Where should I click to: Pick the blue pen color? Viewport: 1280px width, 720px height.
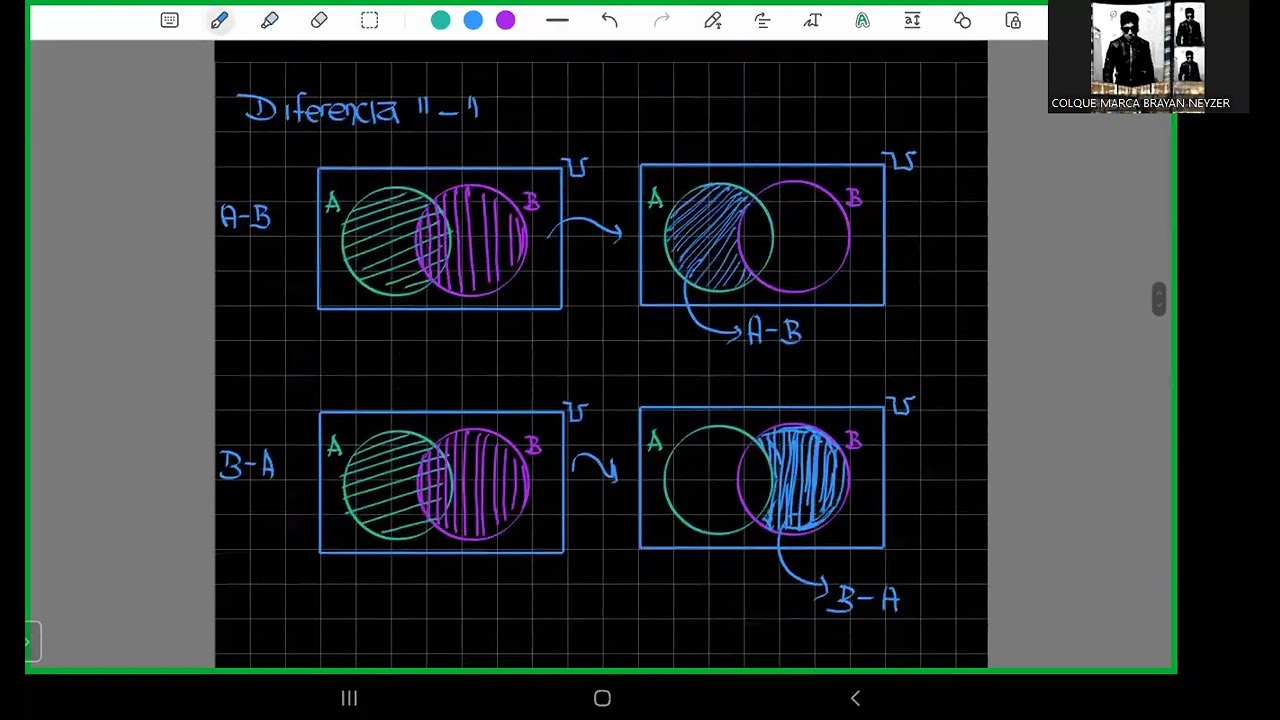[473, 20]
